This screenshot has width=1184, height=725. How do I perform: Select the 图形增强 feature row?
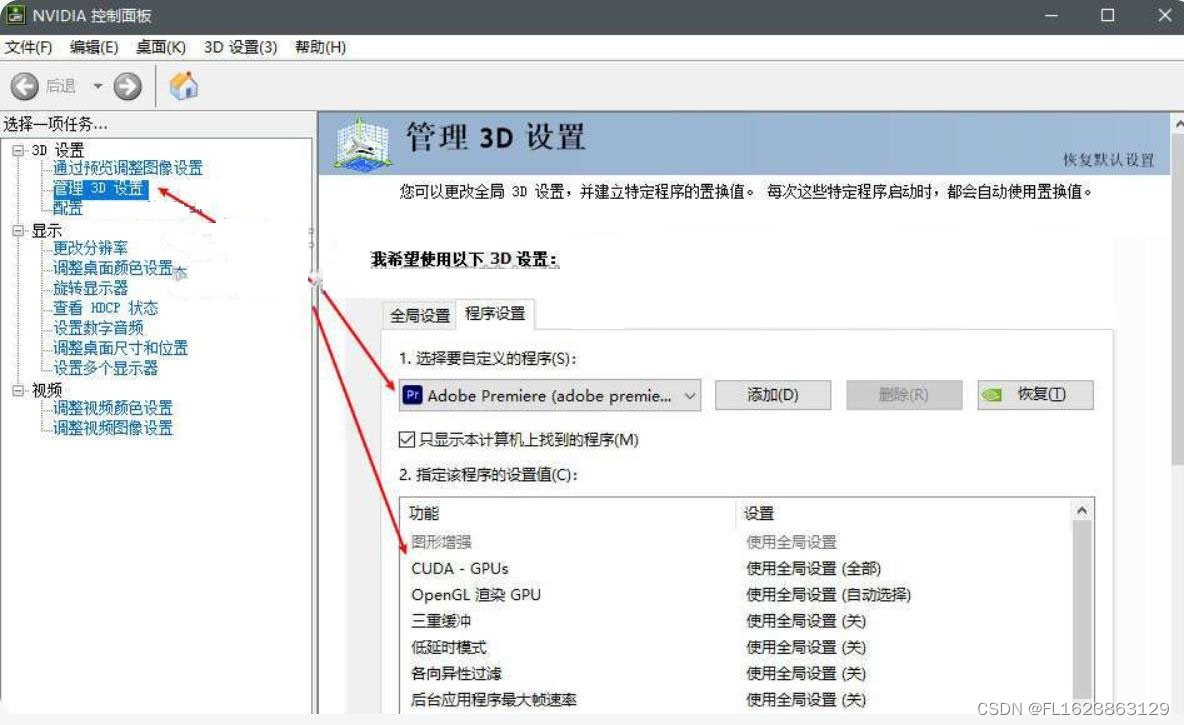click(x=736, y=542)
